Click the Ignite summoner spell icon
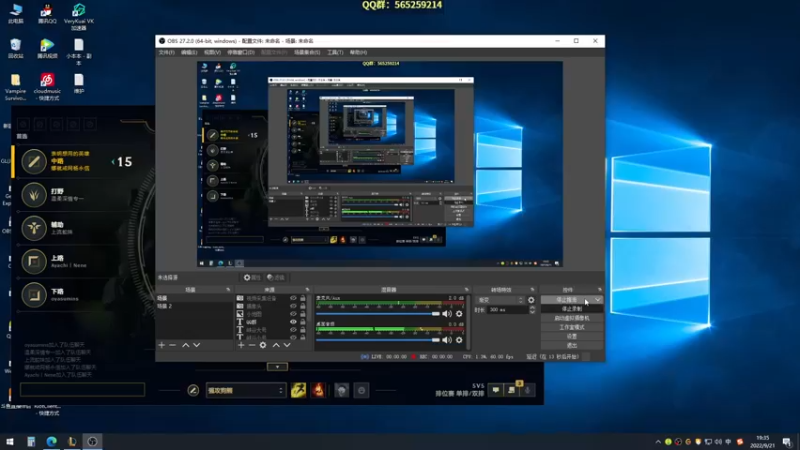Screen dimensions: 800x450 318,390
